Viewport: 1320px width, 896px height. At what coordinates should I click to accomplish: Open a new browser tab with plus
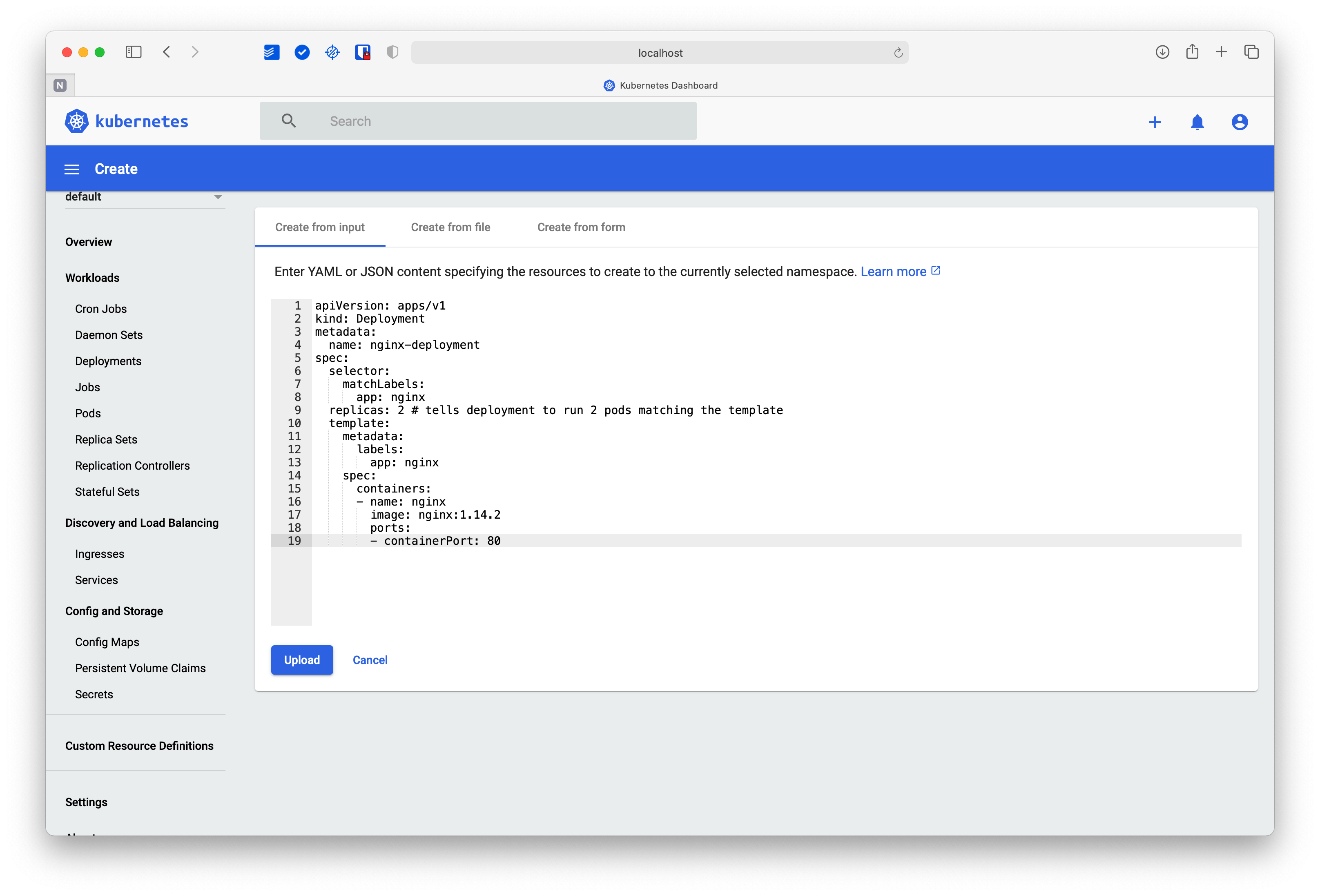(x=1221, y=52)
